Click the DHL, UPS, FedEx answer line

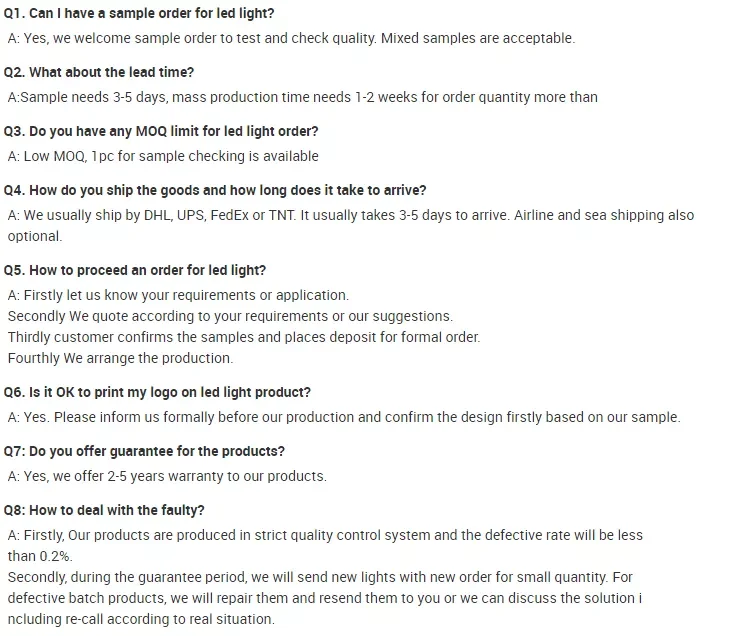(350, 215)
